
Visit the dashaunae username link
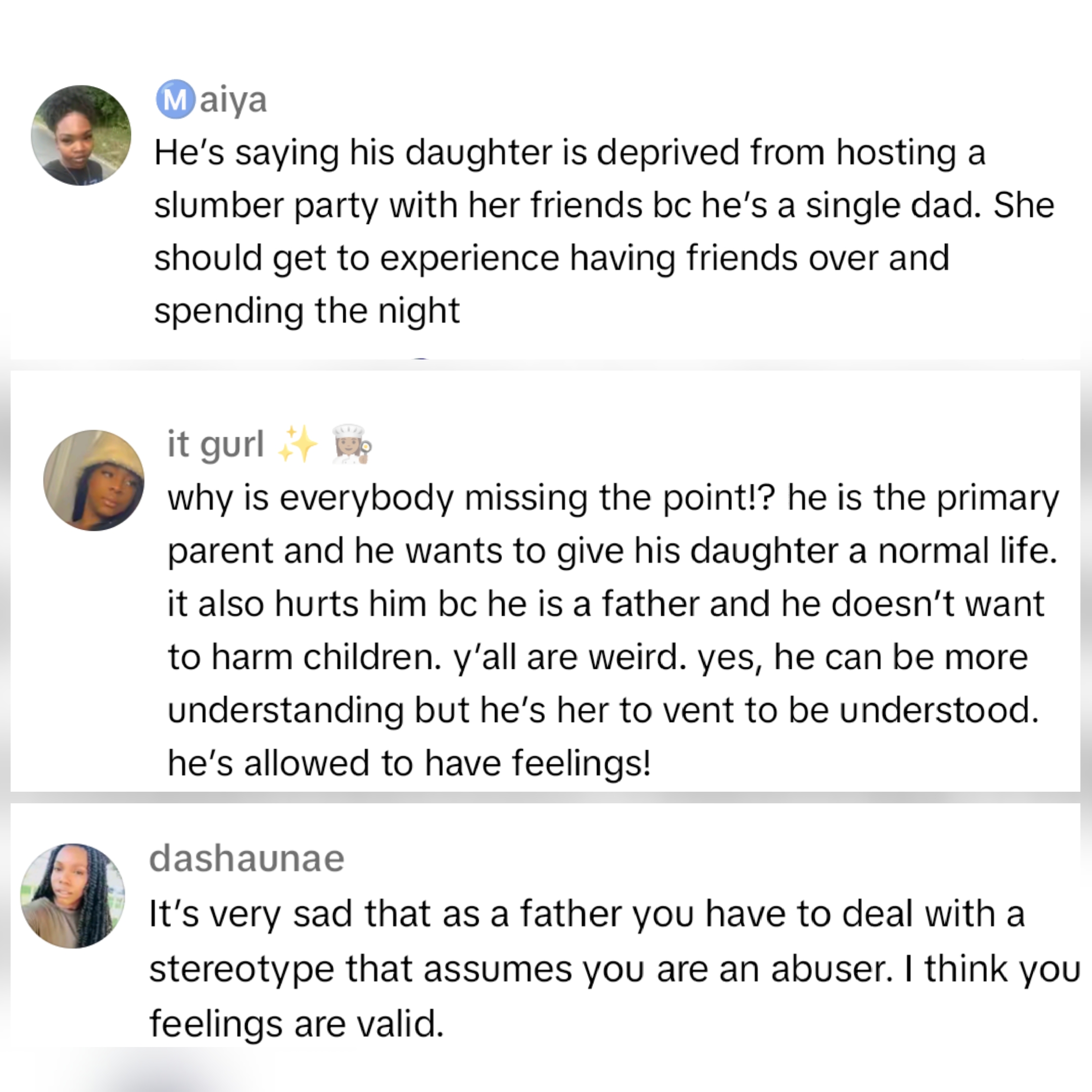click(x=246, y=858)
